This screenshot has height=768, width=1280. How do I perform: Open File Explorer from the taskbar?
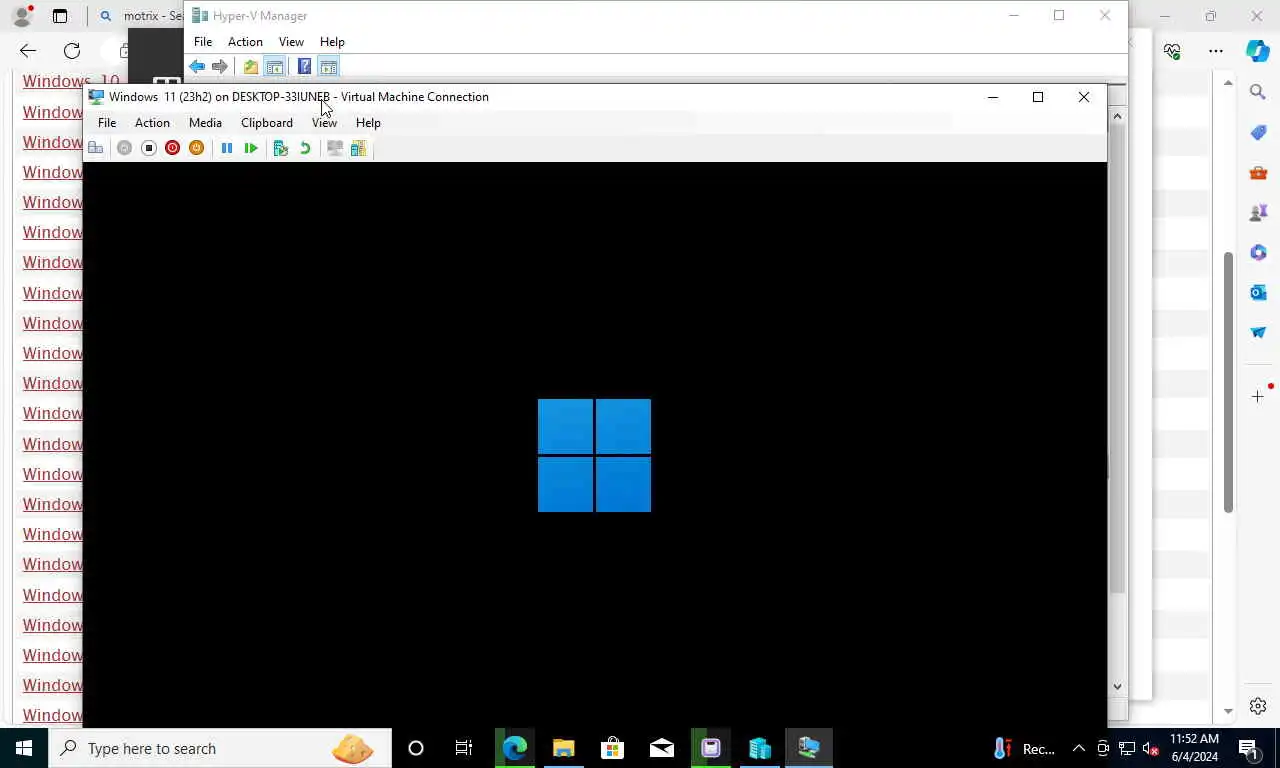tap(564, 748)
